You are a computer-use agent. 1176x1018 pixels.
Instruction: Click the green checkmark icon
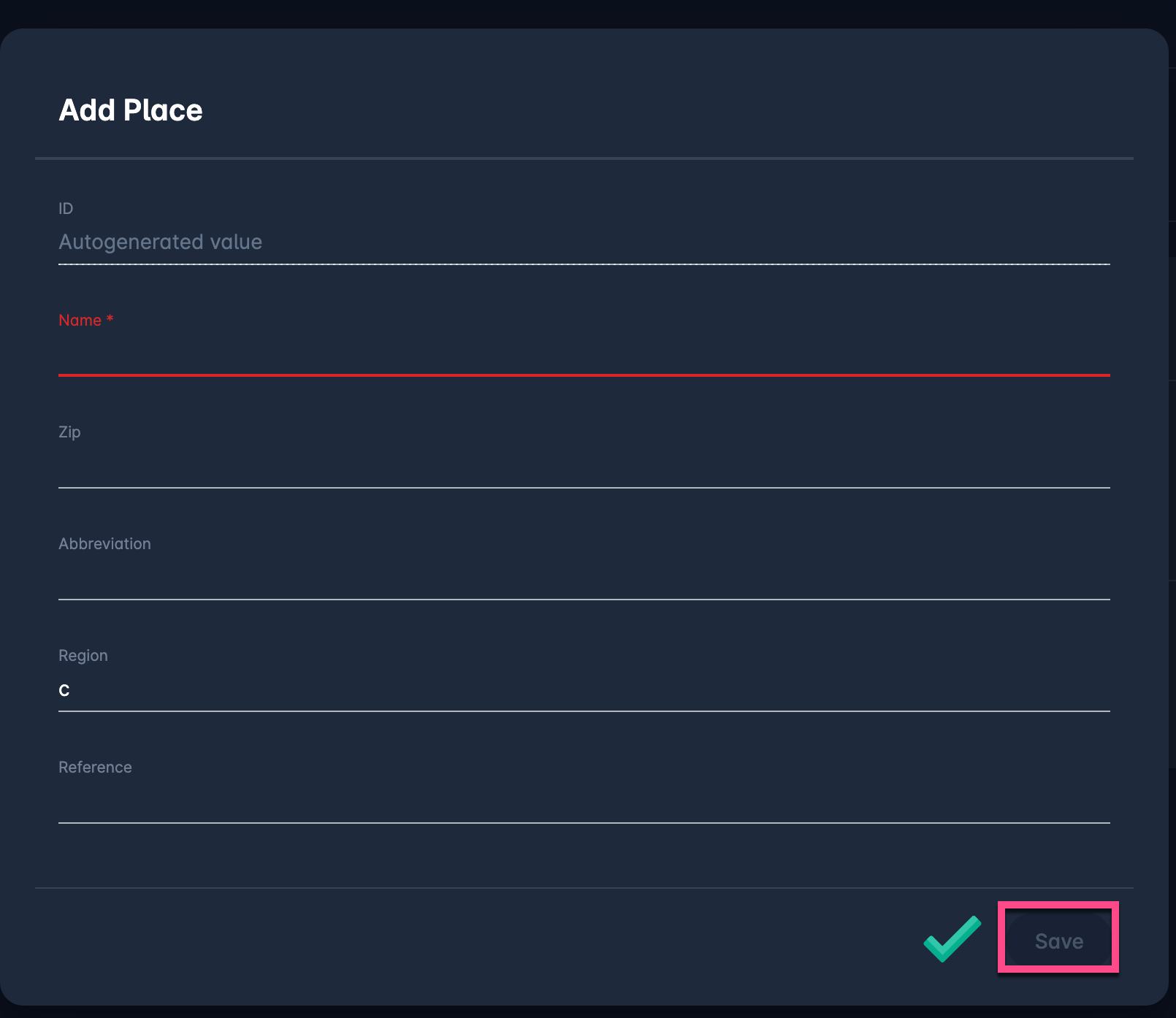point(952,938)
